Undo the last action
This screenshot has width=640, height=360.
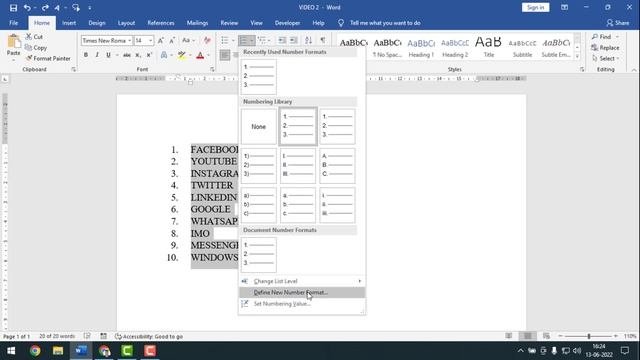click(27, 7)
